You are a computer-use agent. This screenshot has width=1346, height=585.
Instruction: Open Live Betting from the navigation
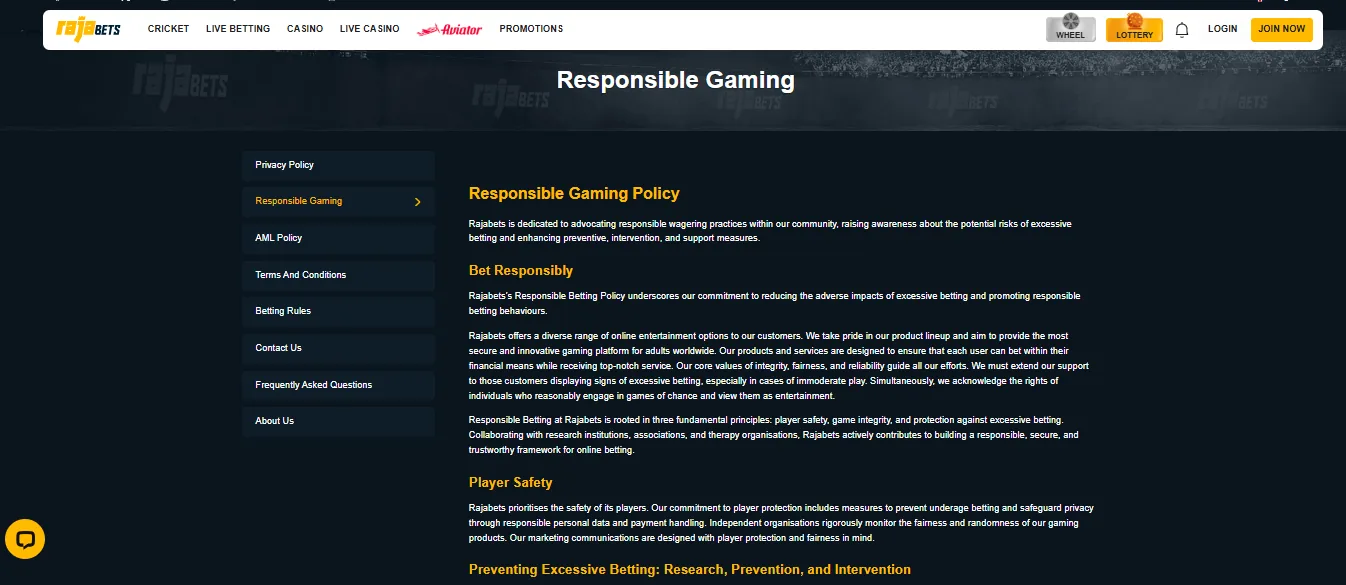238,29
